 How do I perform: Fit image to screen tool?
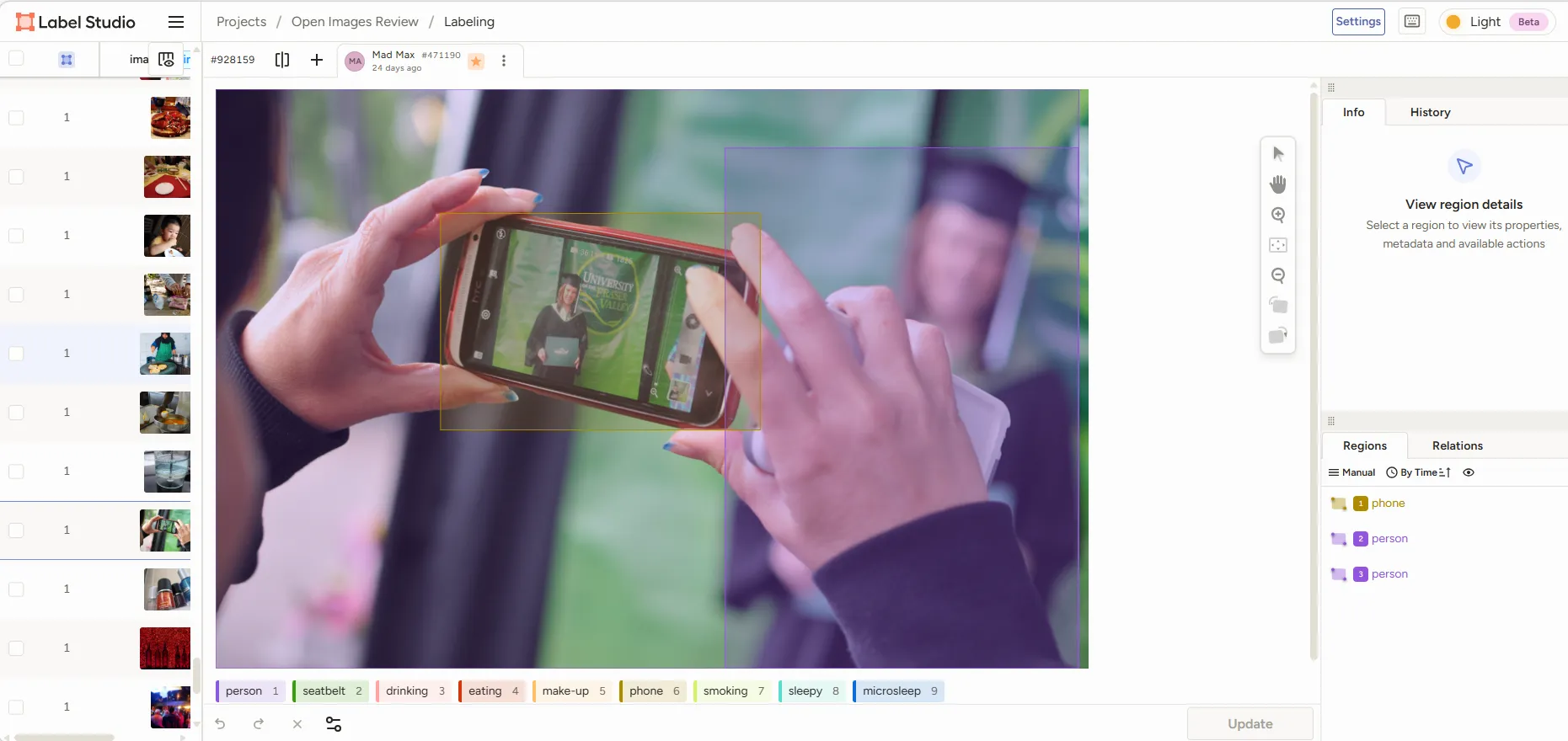(x=1278, y=245)
